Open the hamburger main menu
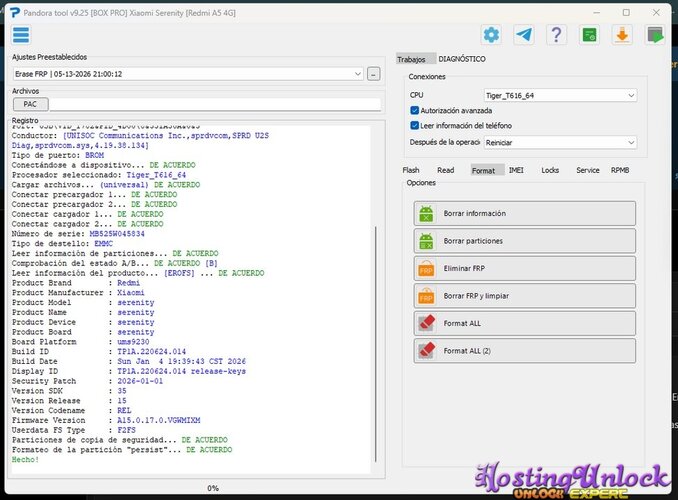 click(x=21, y=35)
